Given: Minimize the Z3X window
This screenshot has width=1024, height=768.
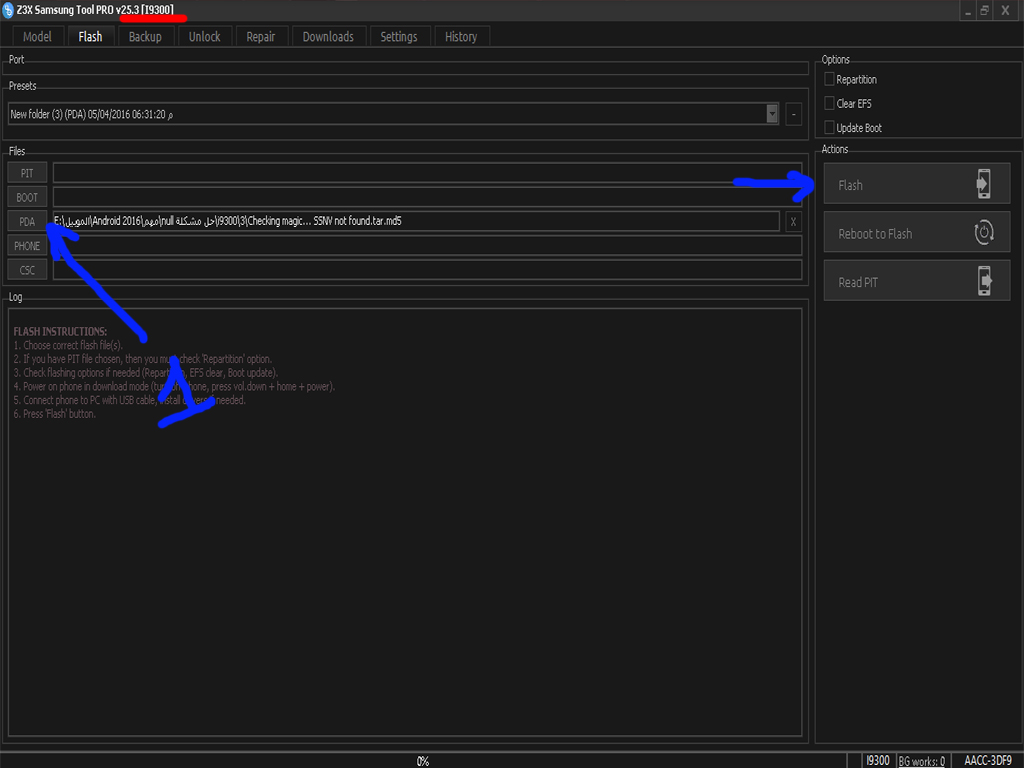Looking at the screenshot, I should [968, 10].
